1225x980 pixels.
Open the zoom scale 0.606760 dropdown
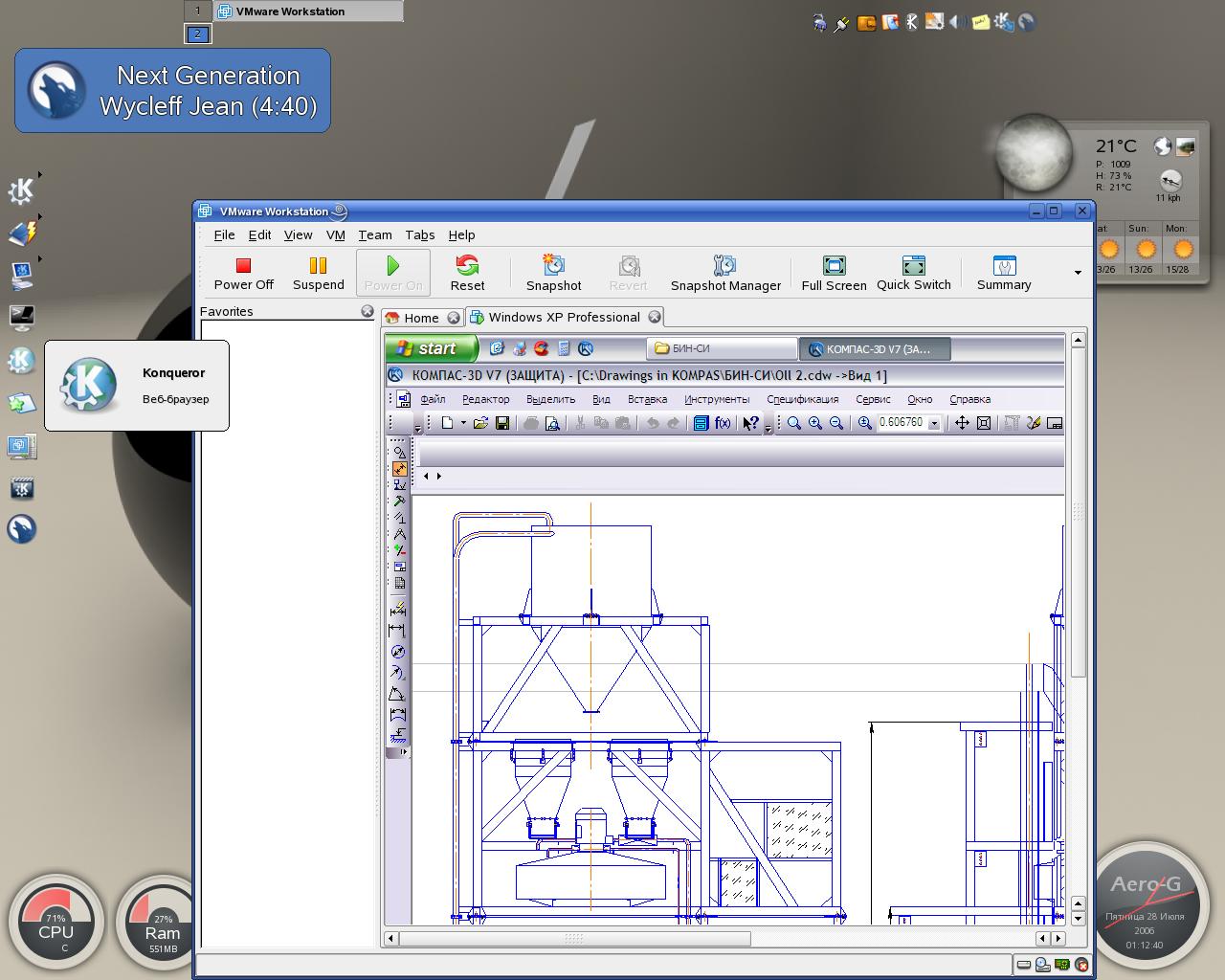(934, 423)
